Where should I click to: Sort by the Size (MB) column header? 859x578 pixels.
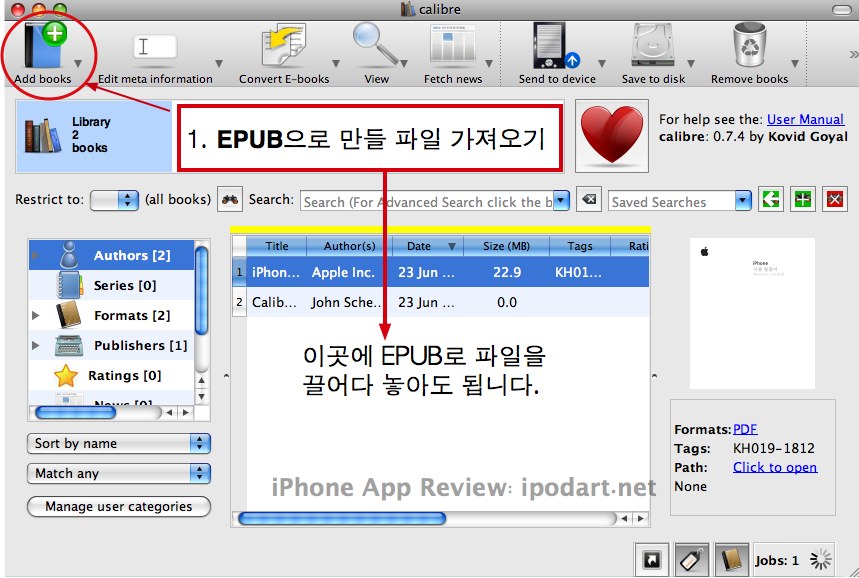click(x=506, y=246)
